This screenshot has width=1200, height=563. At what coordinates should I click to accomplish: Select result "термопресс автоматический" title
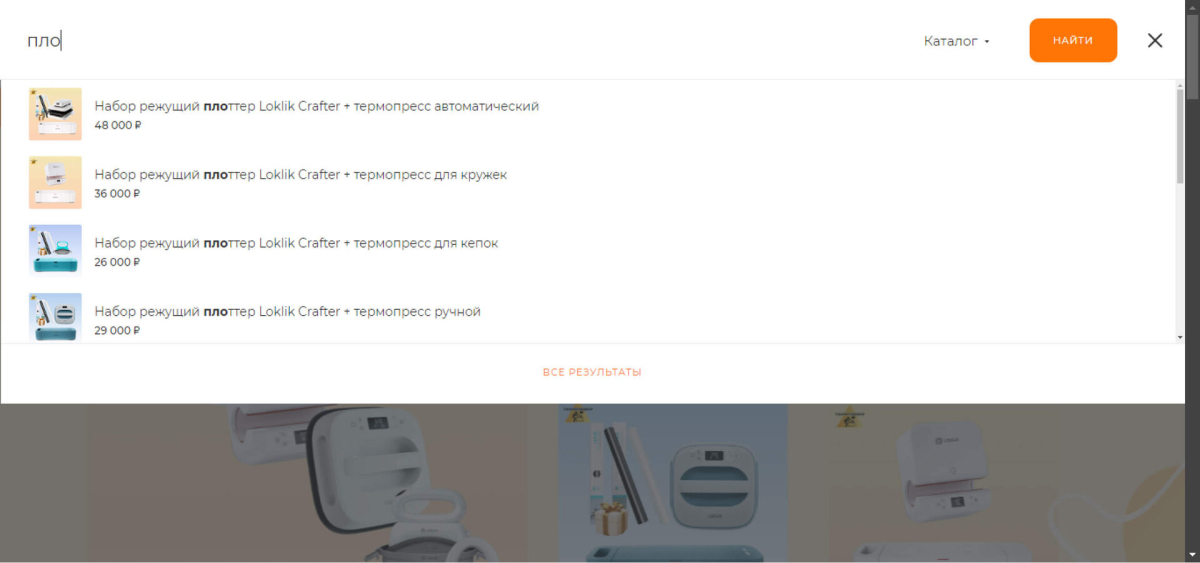(317, 106)
